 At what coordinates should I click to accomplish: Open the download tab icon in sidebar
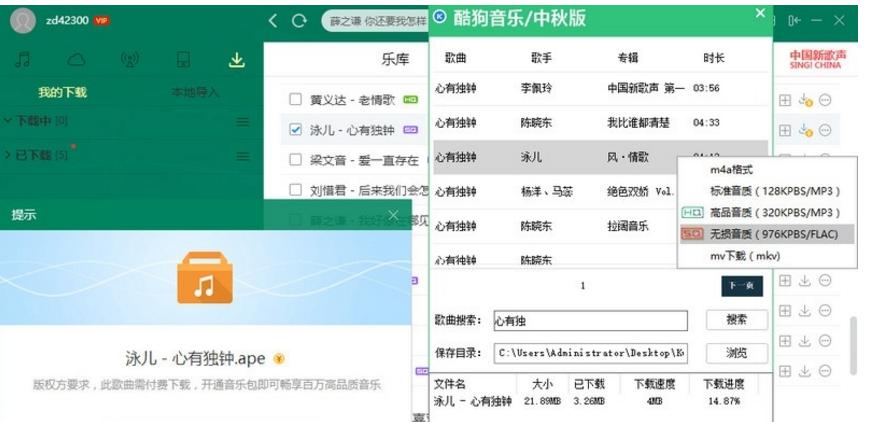tap(237, 60)
